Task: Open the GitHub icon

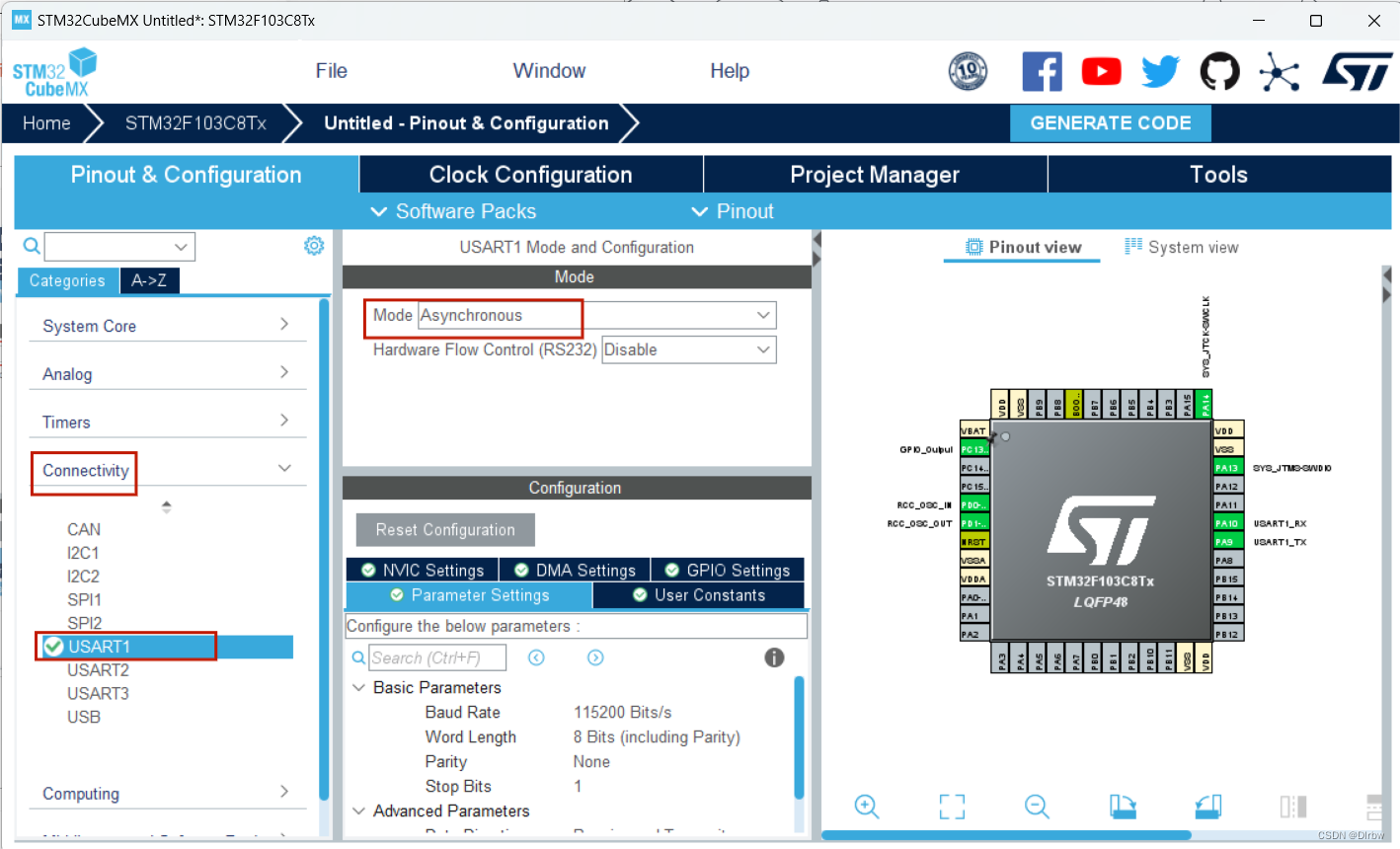Action: 1219,71
